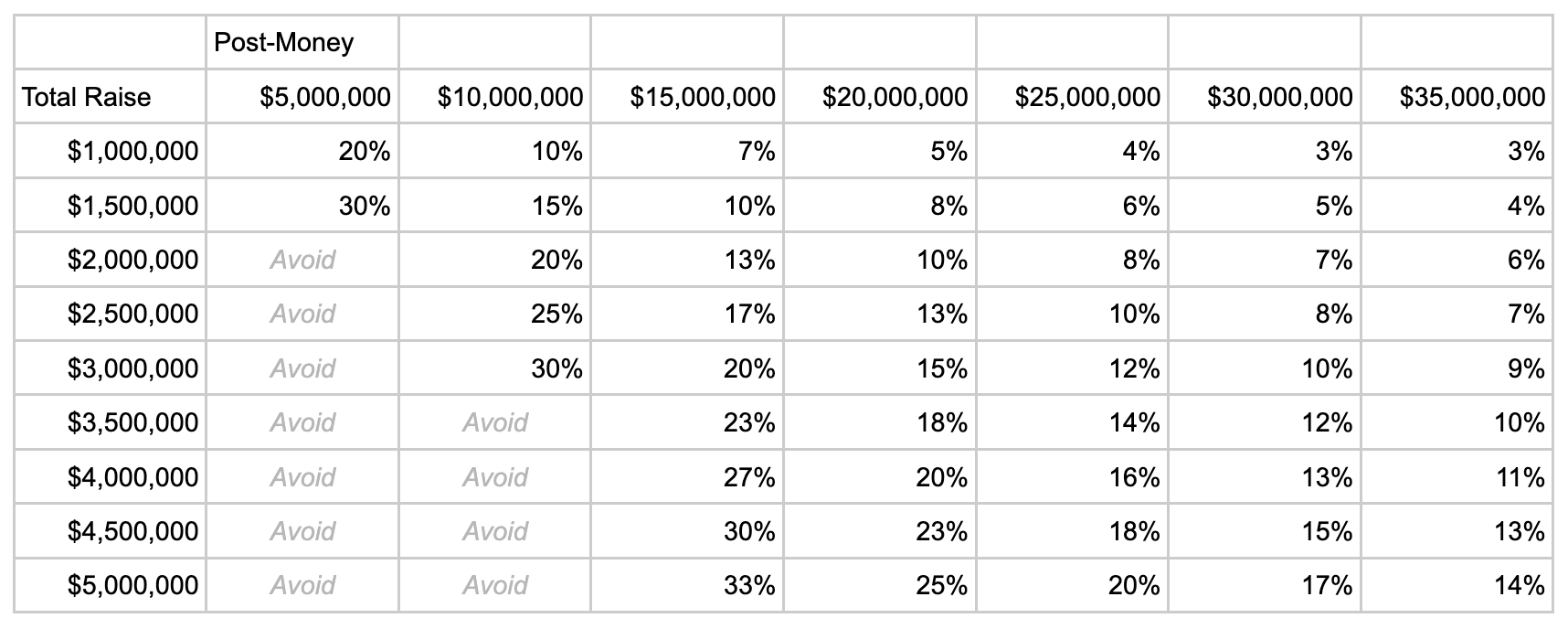Click the 33% cell in last row
The height and width of the screenshot is (629, 1568).
687,585
